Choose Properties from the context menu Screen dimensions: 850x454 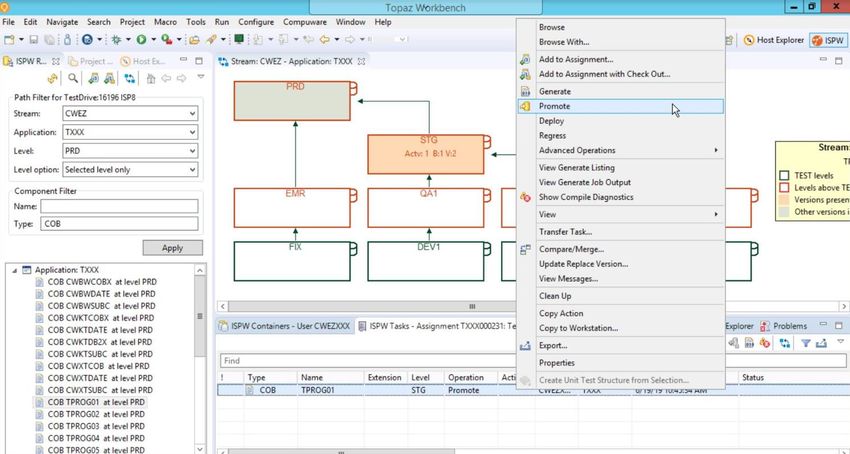point(621,363)
